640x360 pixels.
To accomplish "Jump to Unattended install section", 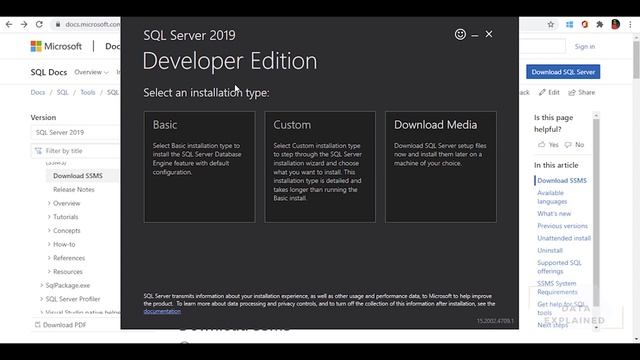I will (564, 238).
